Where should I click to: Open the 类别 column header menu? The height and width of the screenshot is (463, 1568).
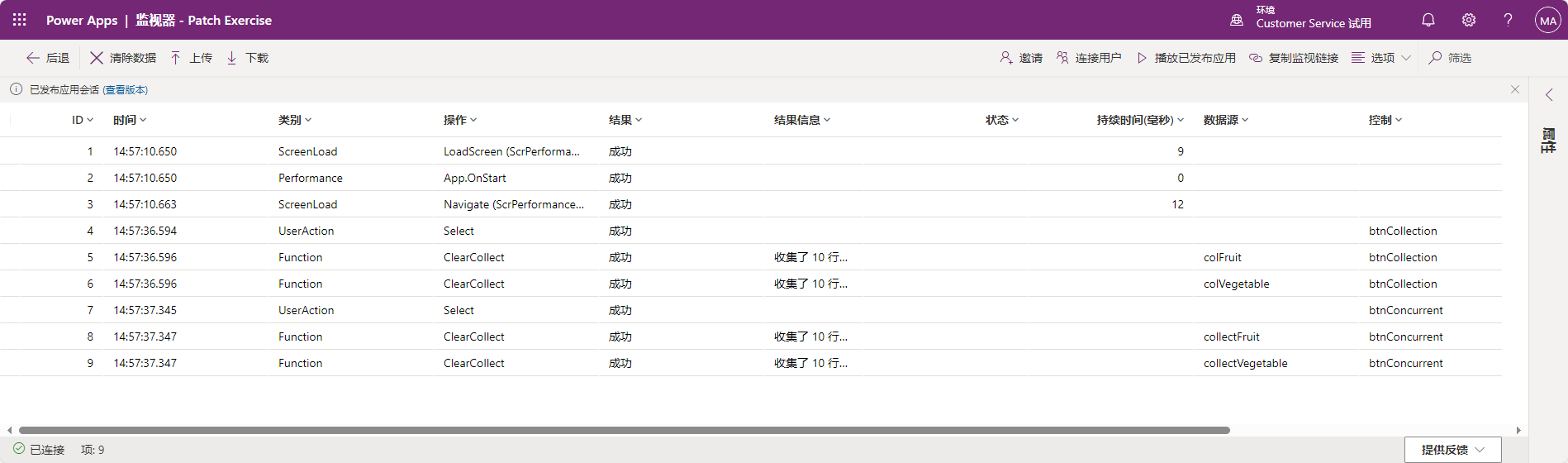click(295, 120)
